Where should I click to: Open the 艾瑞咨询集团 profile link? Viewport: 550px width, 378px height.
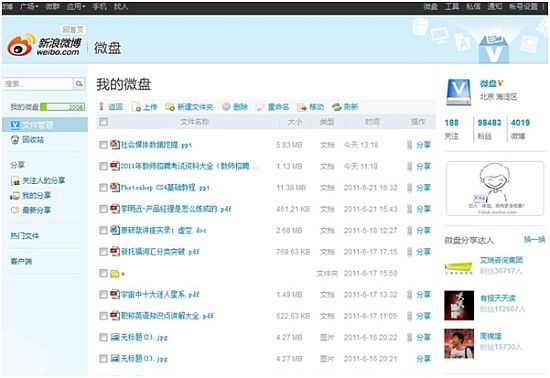click(x=501, y=260)
